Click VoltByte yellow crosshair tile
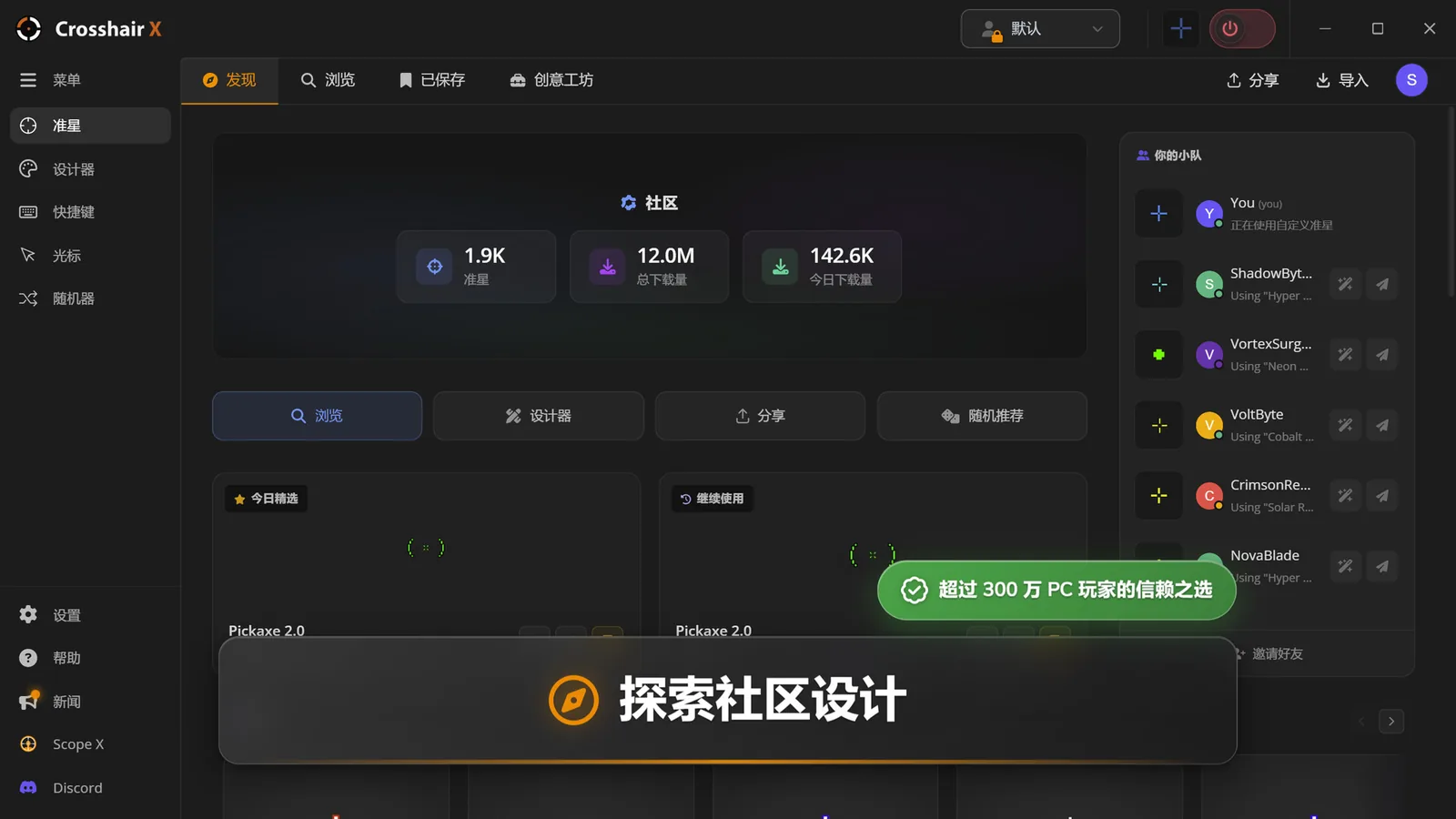 pos(1158,425)
